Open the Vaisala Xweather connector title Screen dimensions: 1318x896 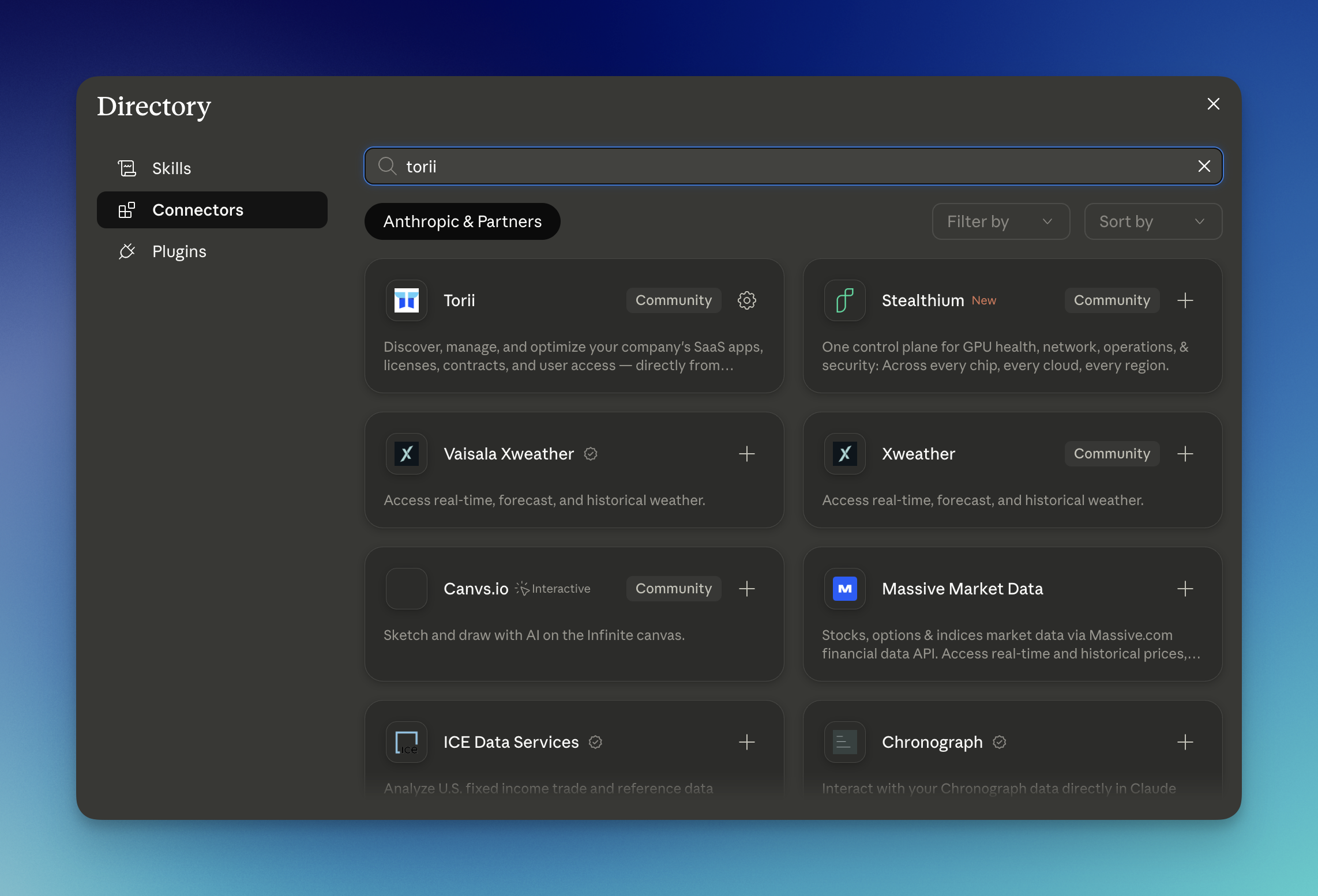[x=509, y=454]
